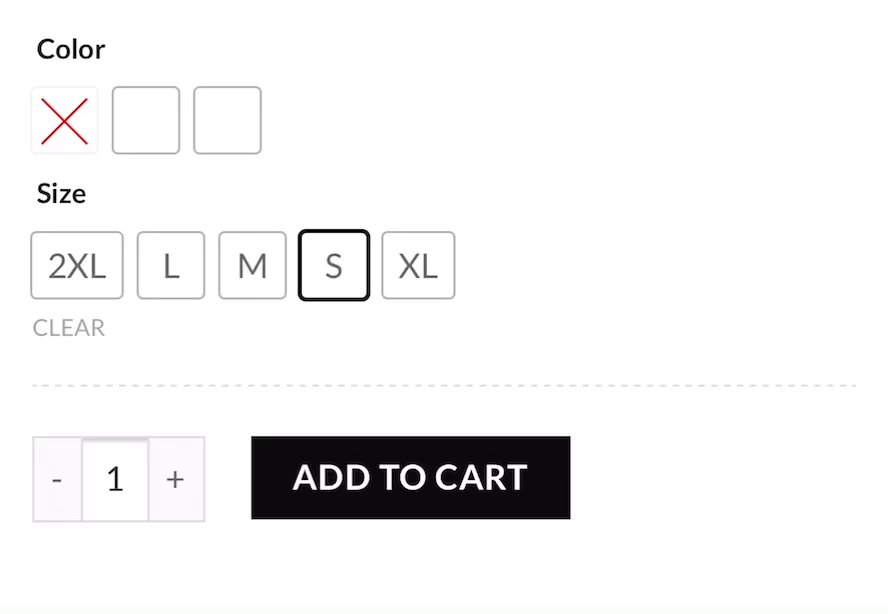Tap the "-" quantity icon

coord(57,479)
